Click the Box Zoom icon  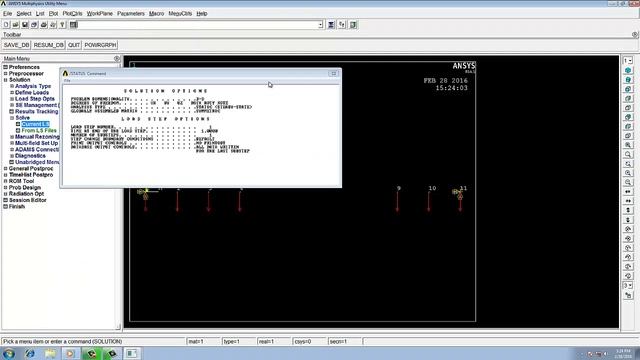628,155
